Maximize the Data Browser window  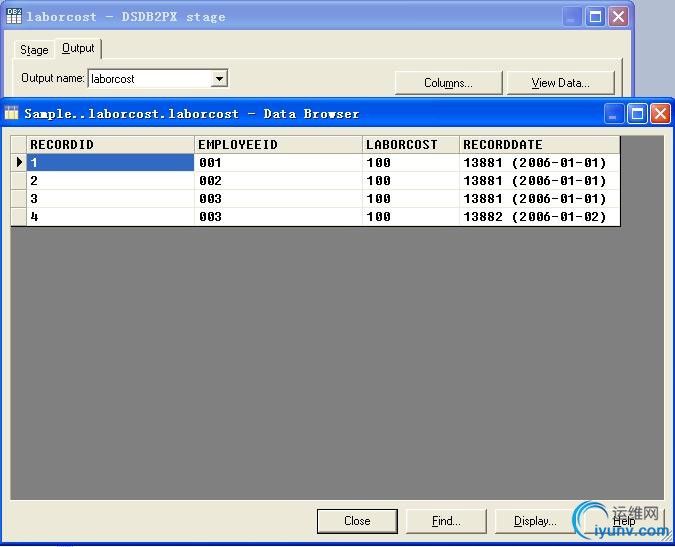click(x=637, y=114)
